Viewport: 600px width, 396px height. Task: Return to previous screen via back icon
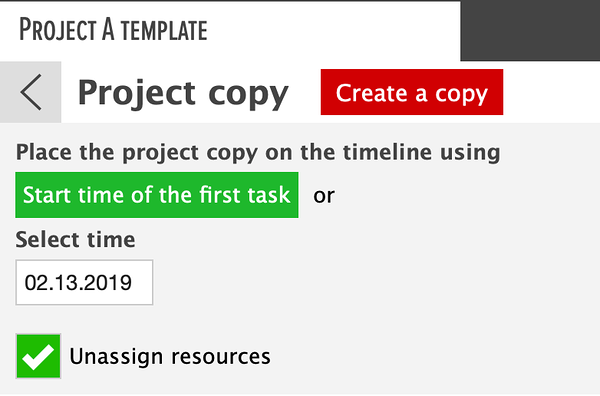pyautogui.click(x=31, y=92)
